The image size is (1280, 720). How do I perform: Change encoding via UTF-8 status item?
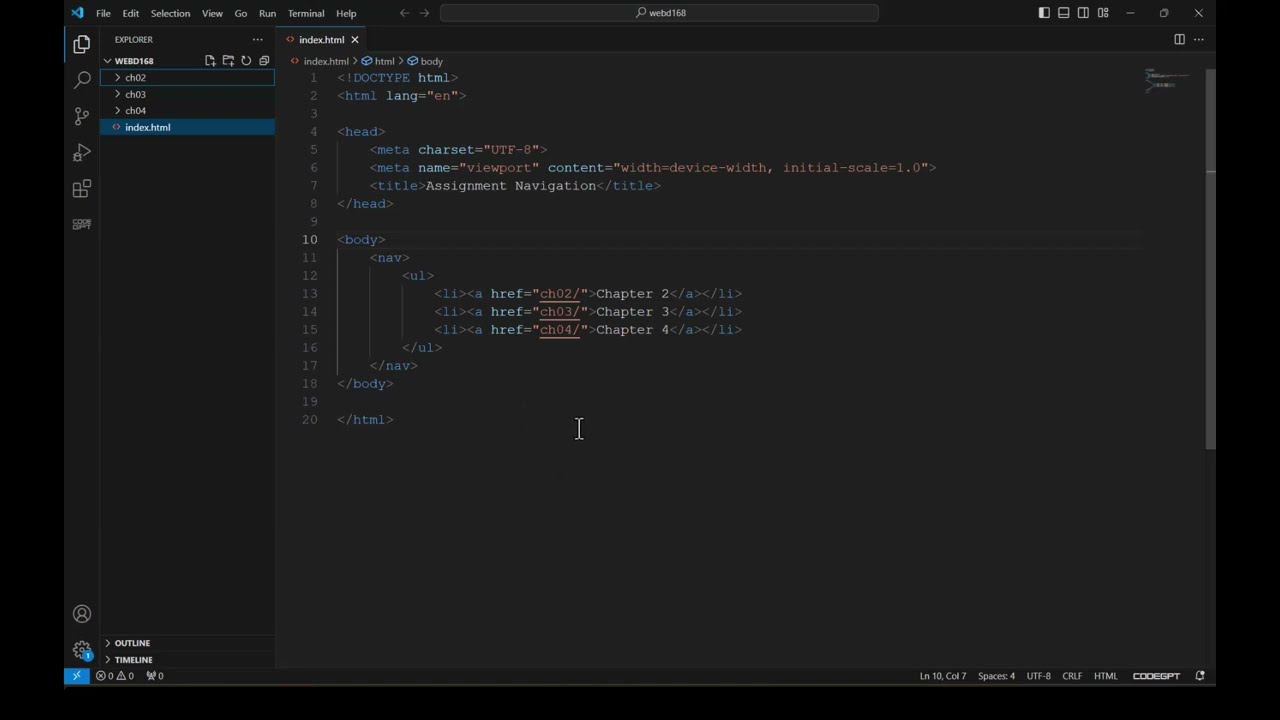tap(1038, 676)
